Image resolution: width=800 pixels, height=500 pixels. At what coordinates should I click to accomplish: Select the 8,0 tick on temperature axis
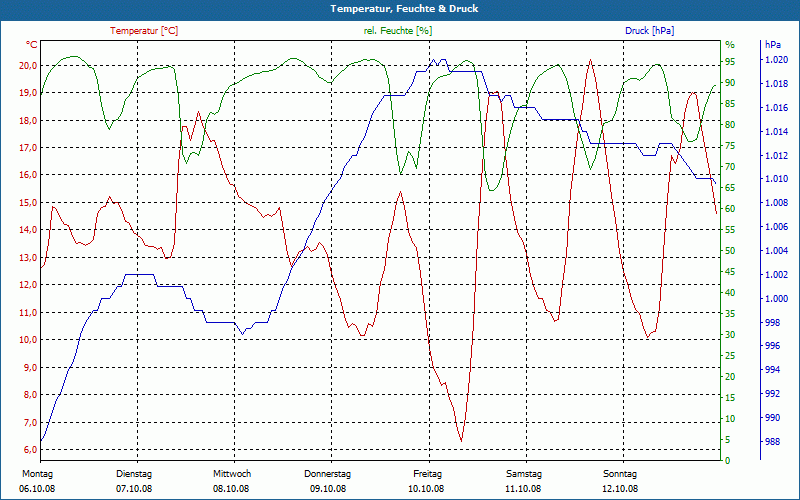point(30,394)
